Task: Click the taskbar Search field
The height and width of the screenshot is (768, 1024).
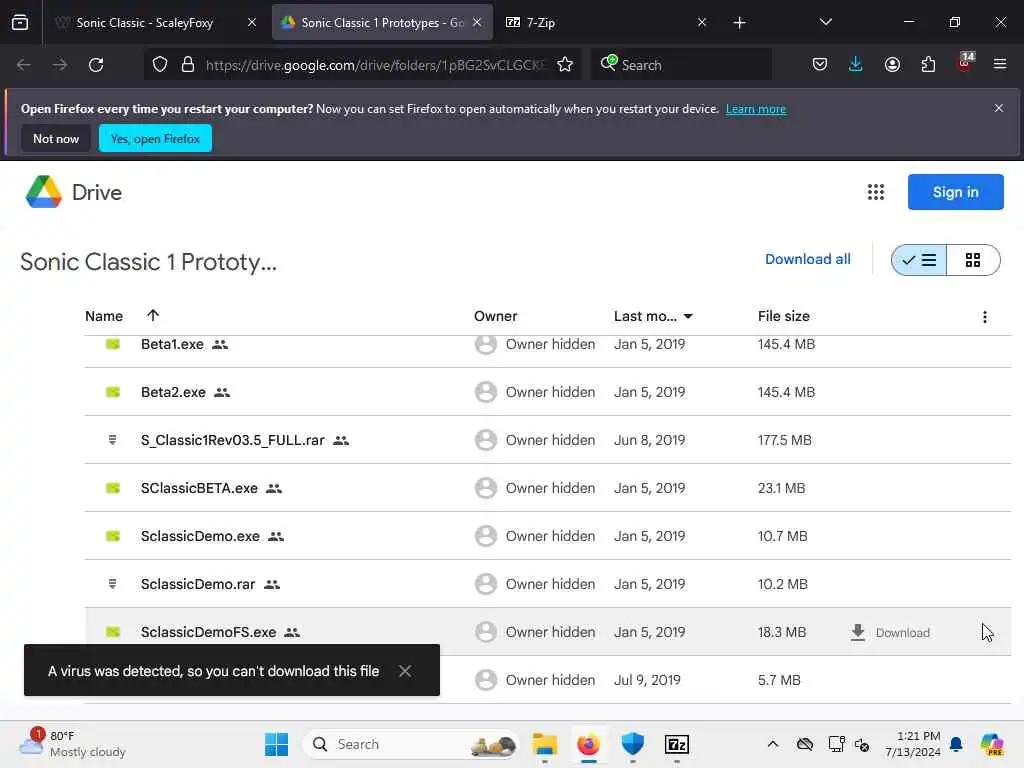Action: pyautogui.click(x=410, y=744)
